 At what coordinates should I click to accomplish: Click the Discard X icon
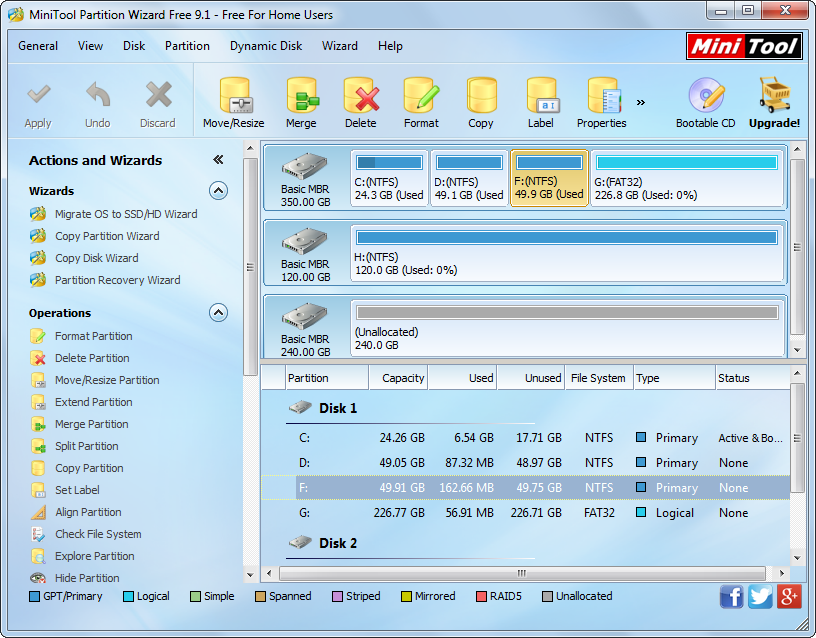(x=158, y=95)
